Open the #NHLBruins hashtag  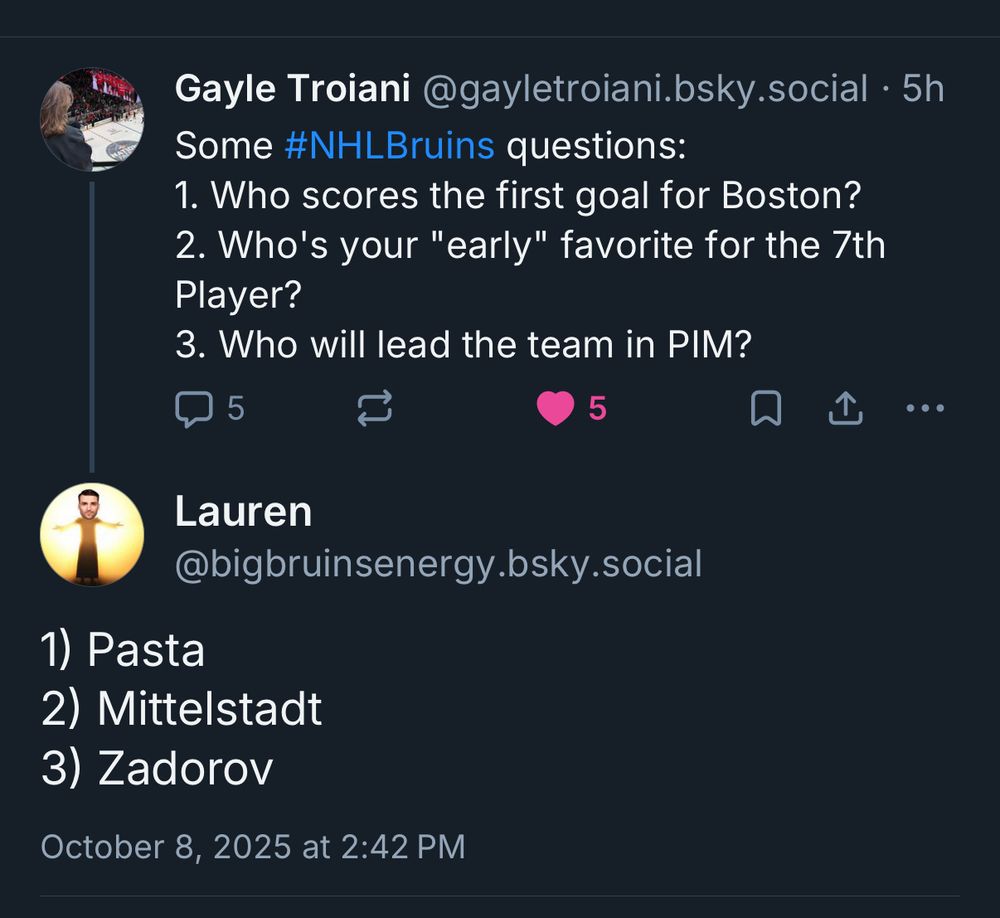[389, 146]
